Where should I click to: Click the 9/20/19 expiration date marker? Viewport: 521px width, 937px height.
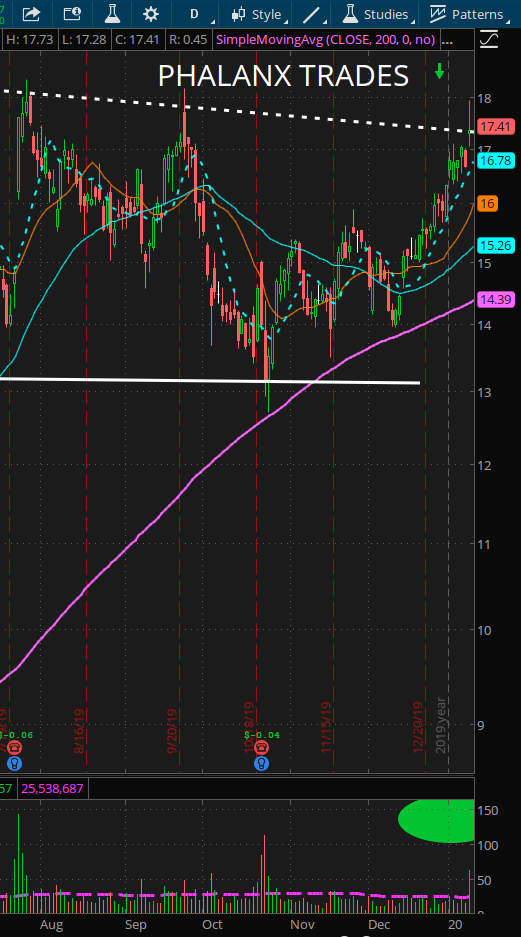pos(172,732)
